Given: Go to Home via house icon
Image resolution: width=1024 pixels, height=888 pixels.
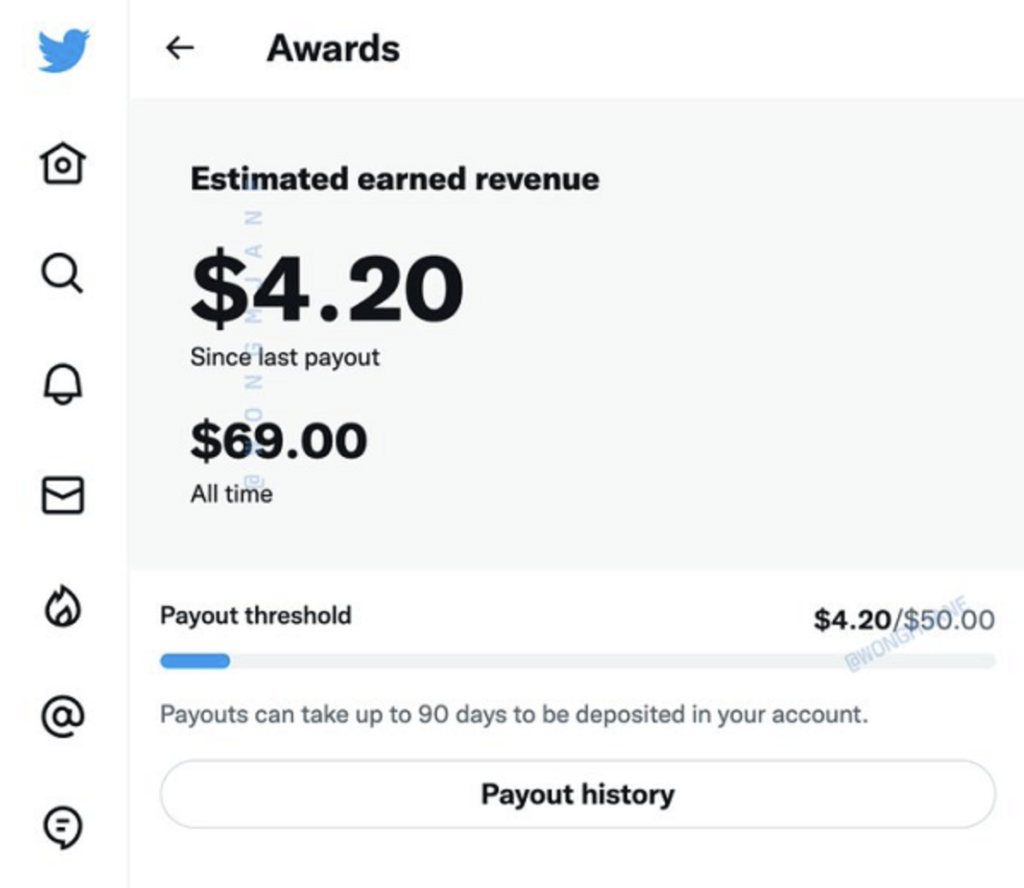Looking at the screenshot, I should coord(63,162).
